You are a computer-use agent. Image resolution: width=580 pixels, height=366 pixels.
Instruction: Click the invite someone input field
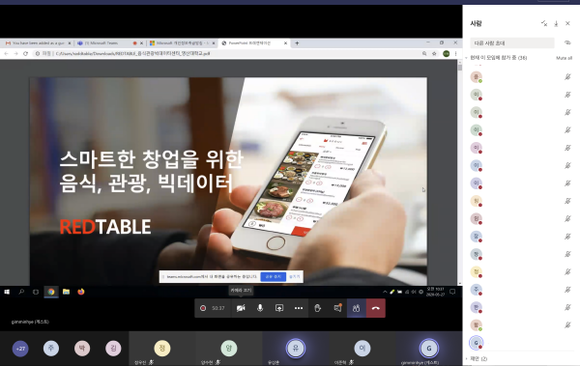point(512,43)
